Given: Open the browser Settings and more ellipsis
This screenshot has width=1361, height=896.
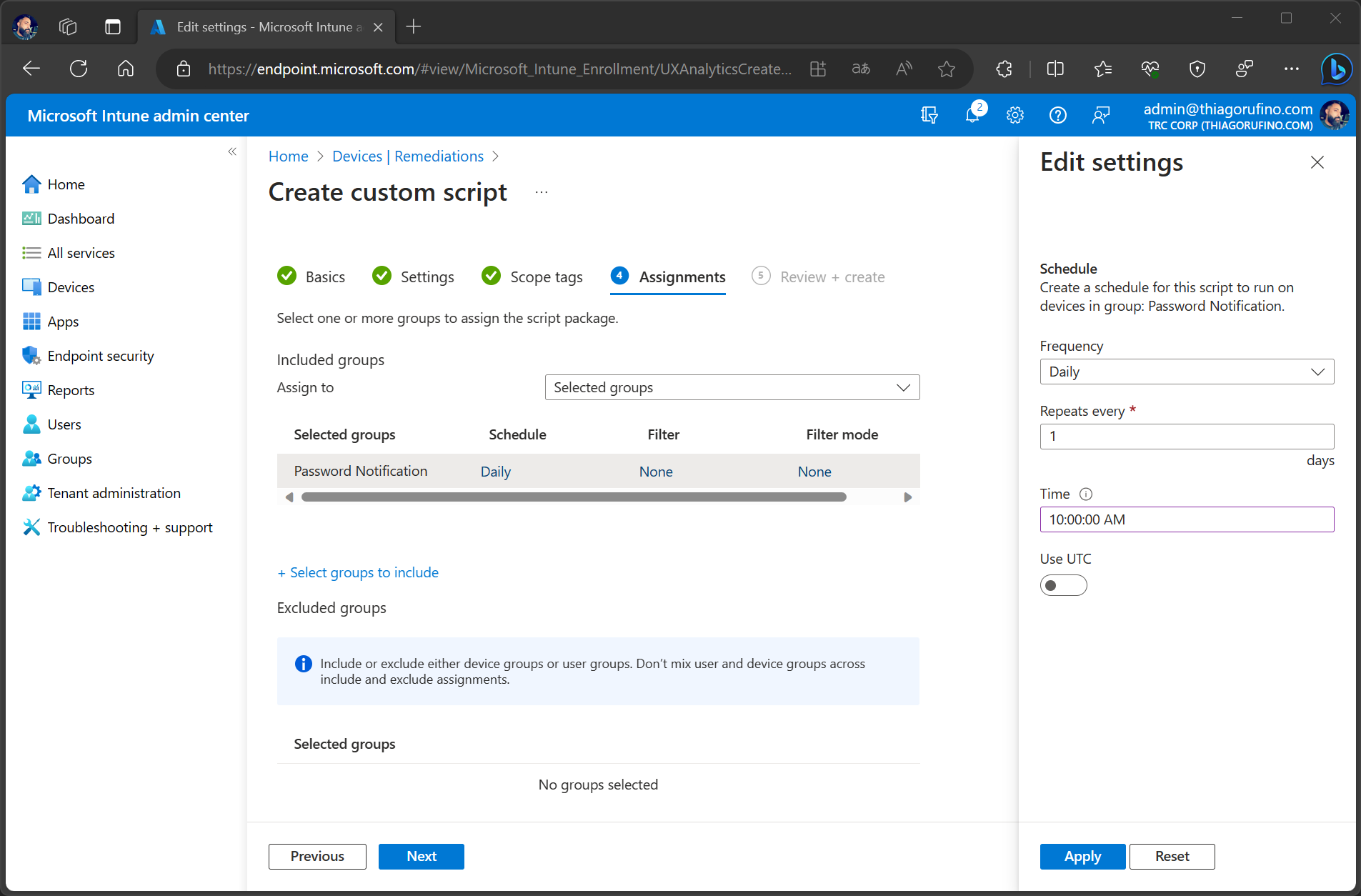Looking at the screenshot, I should pos(1292,69).
